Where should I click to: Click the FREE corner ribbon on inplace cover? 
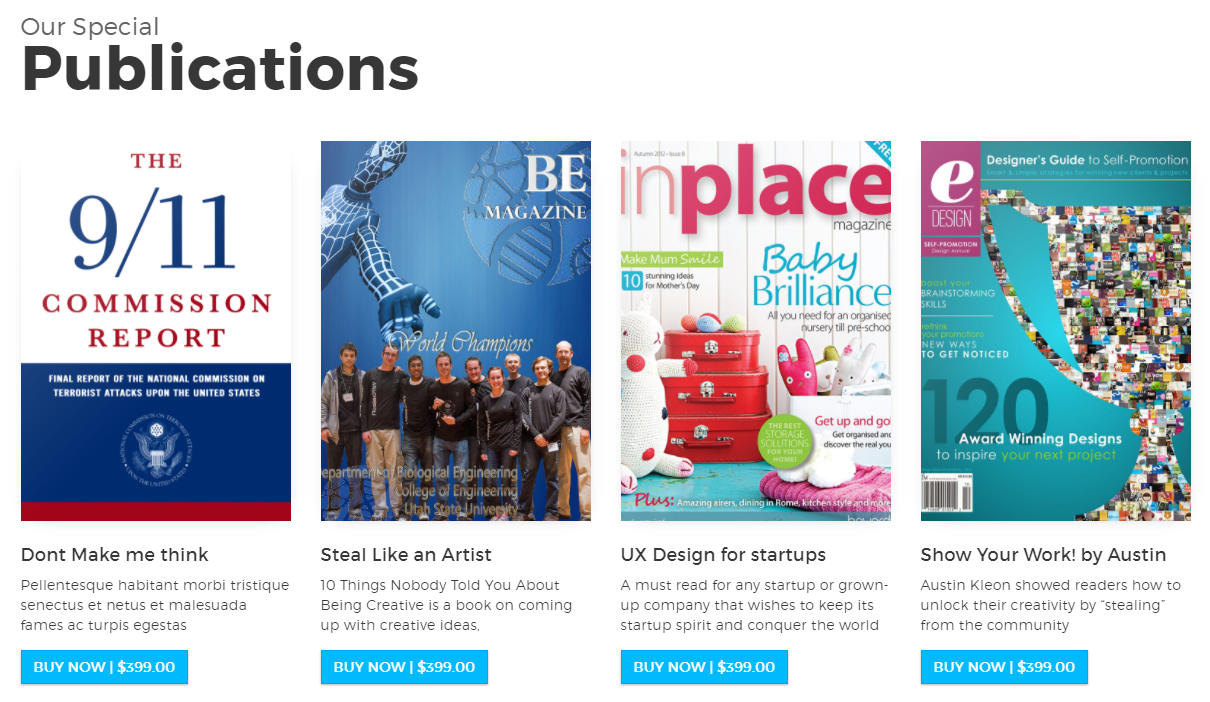[x=878, y=154]
